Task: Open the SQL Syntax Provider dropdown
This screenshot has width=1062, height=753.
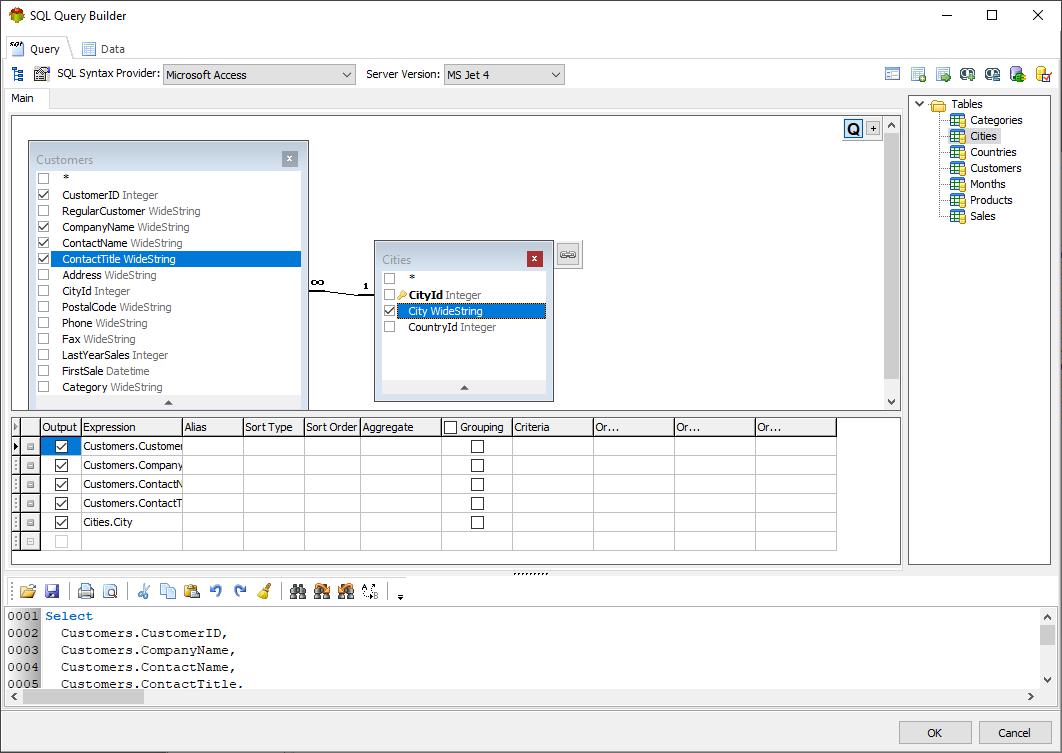Action: click(347, 74)
